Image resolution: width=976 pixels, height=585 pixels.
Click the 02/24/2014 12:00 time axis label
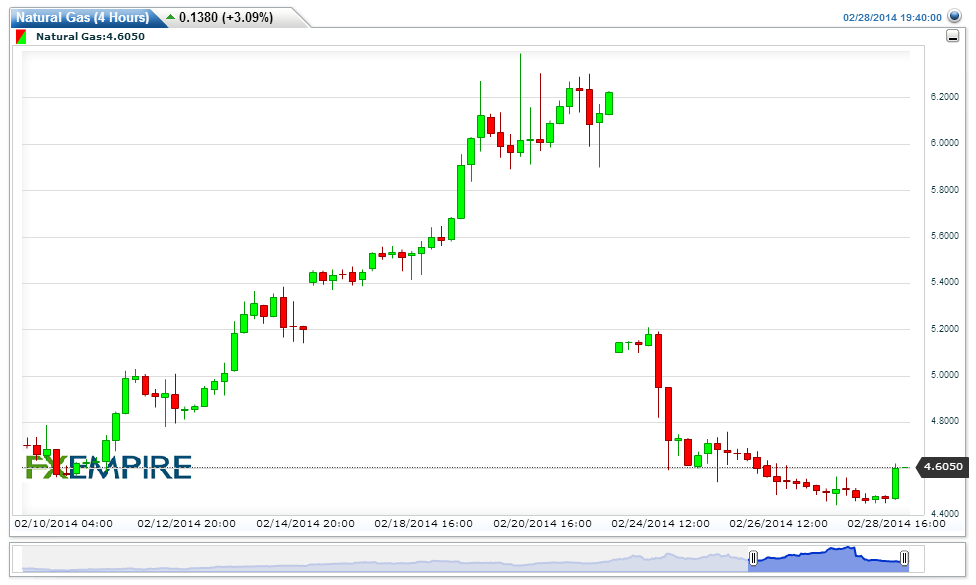tap(660, 523)
